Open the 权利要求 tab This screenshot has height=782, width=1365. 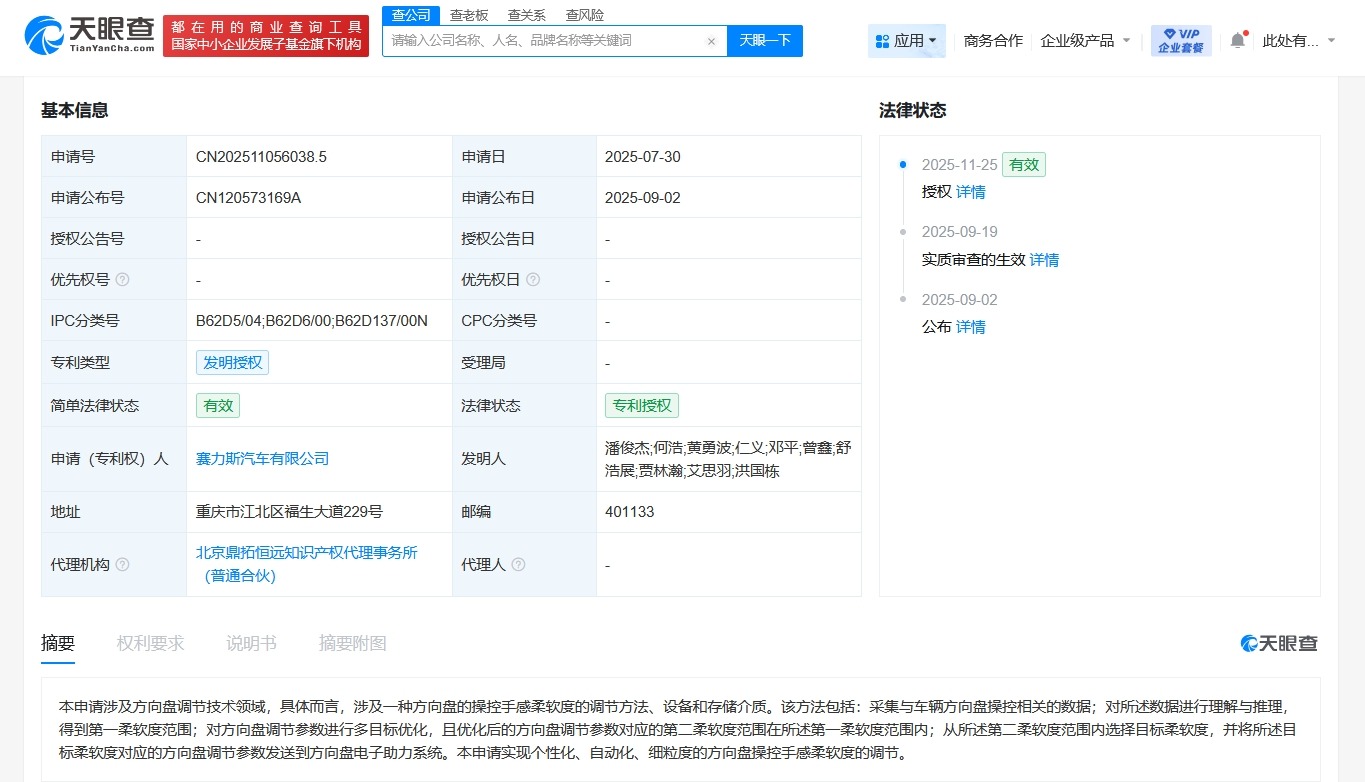pos(150,643)
